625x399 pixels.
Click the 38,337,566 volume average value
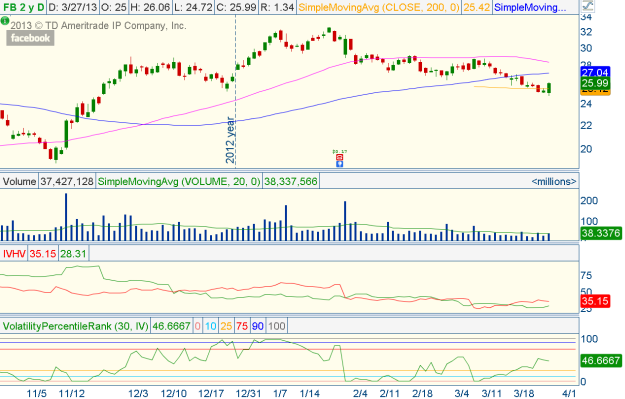[x=291, y=181]
